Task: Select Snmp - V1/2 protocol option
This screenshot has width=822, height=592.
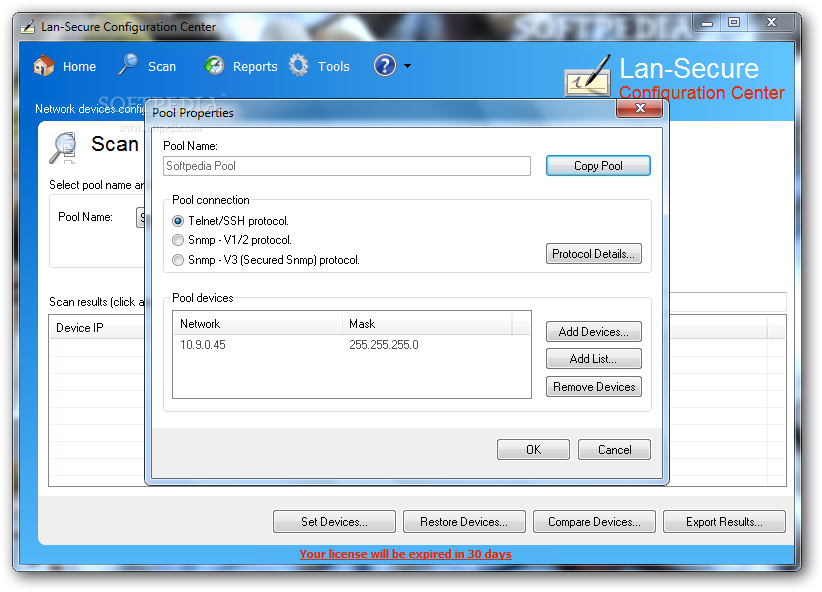Action: 178,240
